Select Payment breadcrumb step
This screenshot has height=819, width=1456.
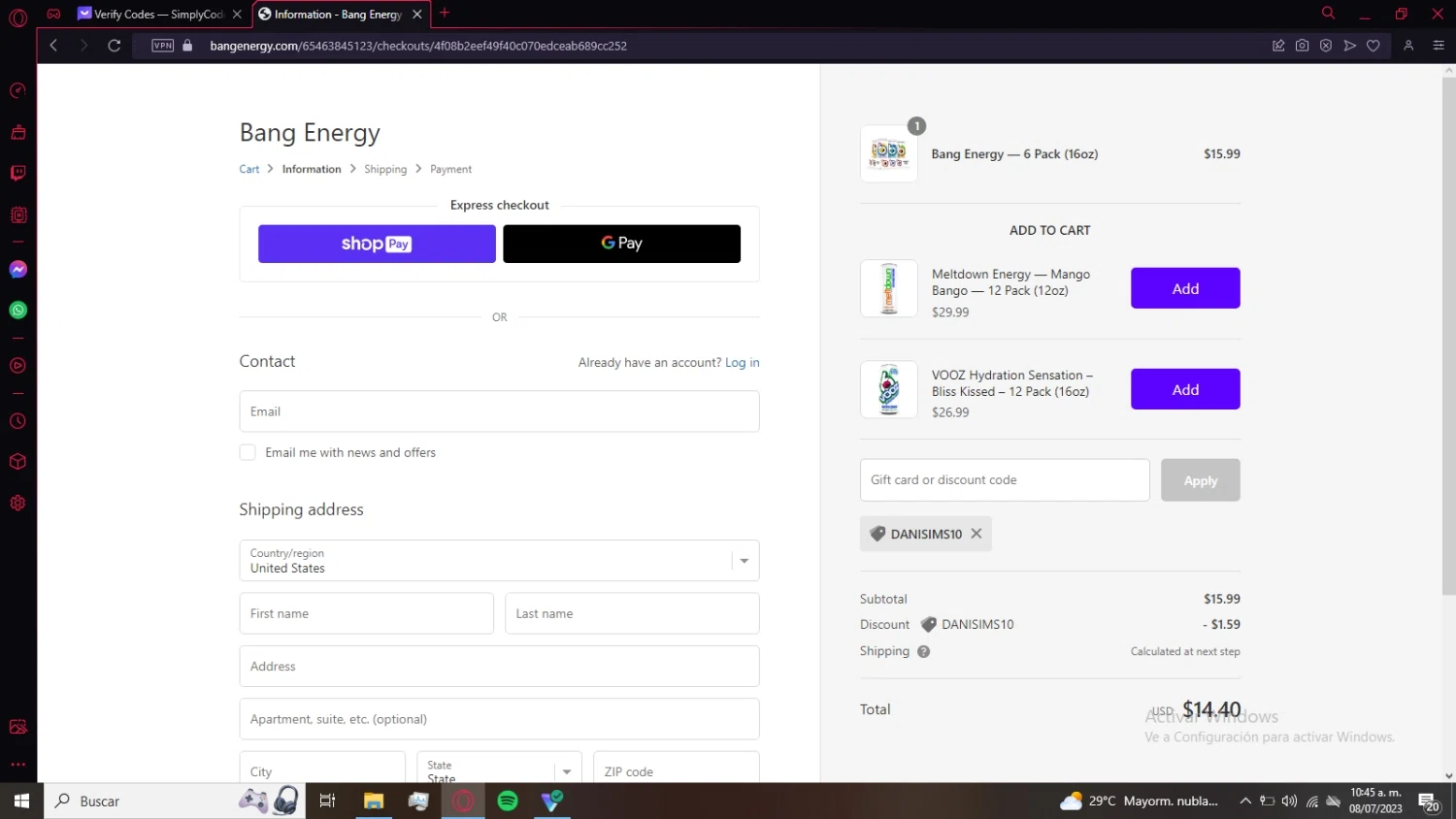tap(451, 169)
